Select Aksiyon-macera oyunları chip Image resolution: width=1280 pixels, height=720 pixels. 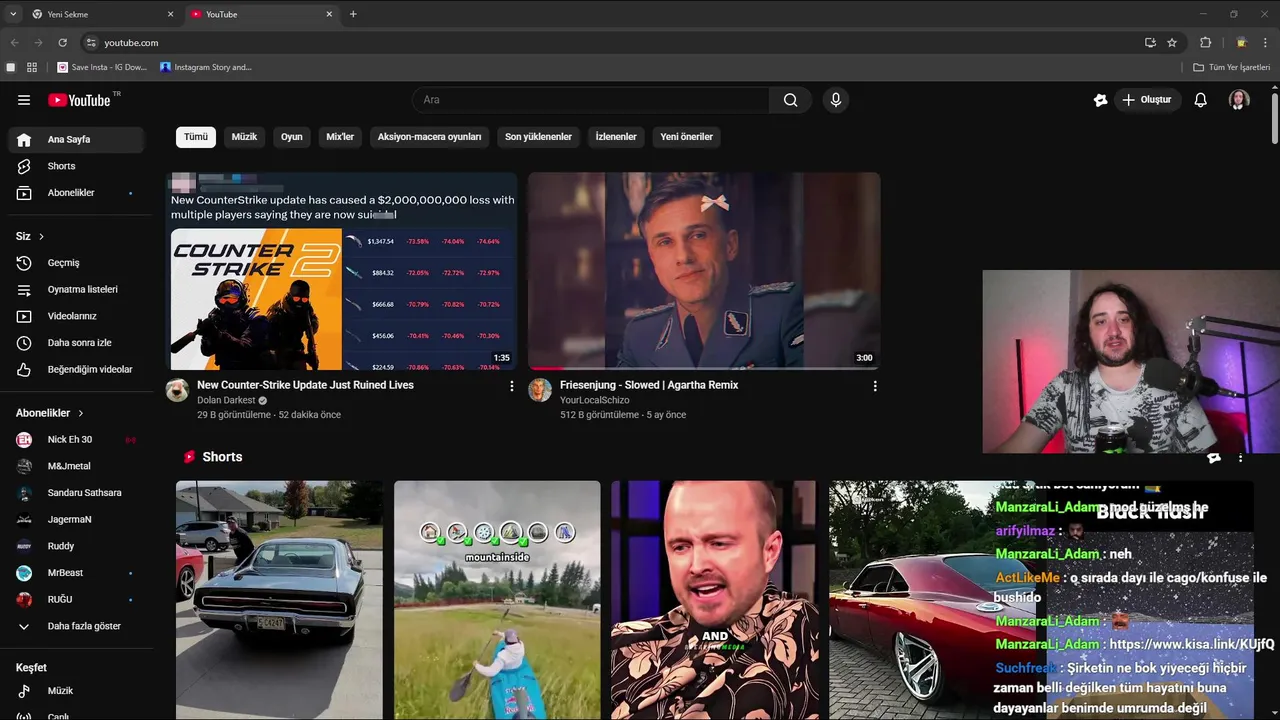pyautogui.click(x=429, y=137)
